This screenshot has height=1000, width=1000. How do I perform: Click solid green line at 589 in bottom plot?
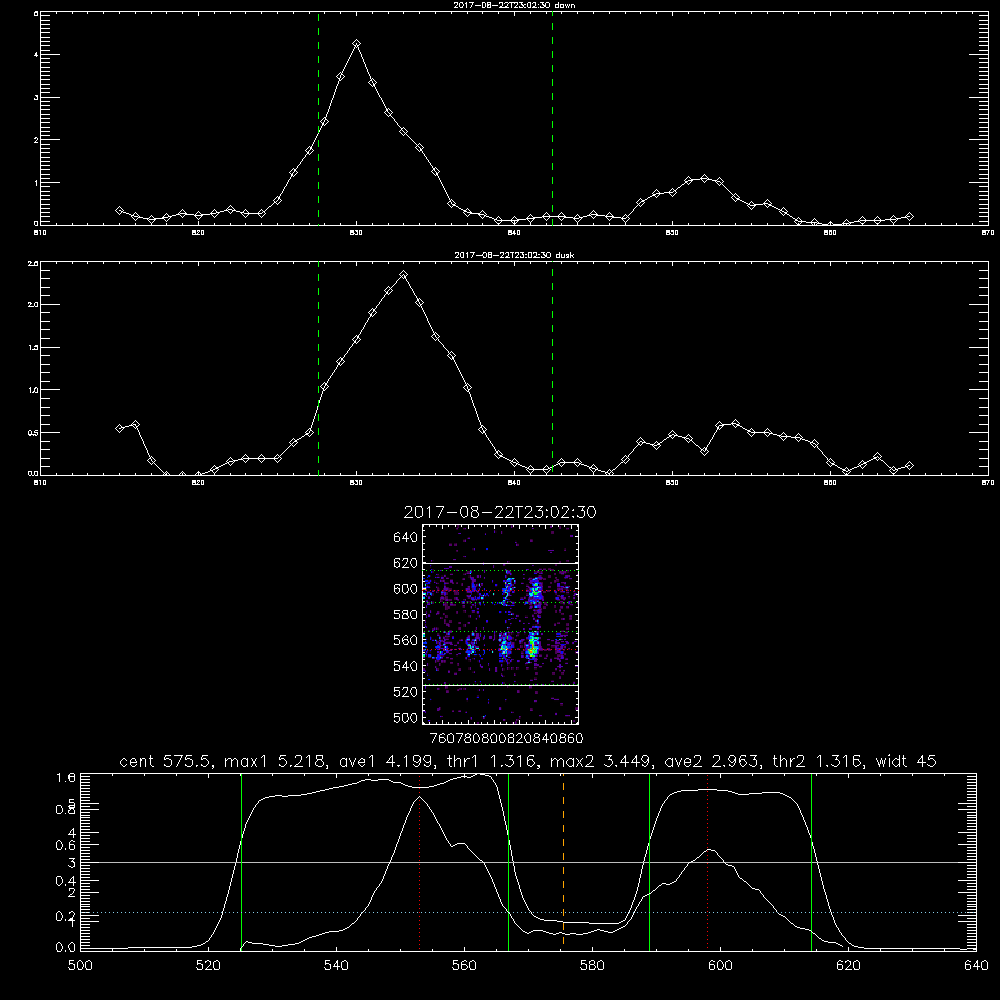coord(649,861)
